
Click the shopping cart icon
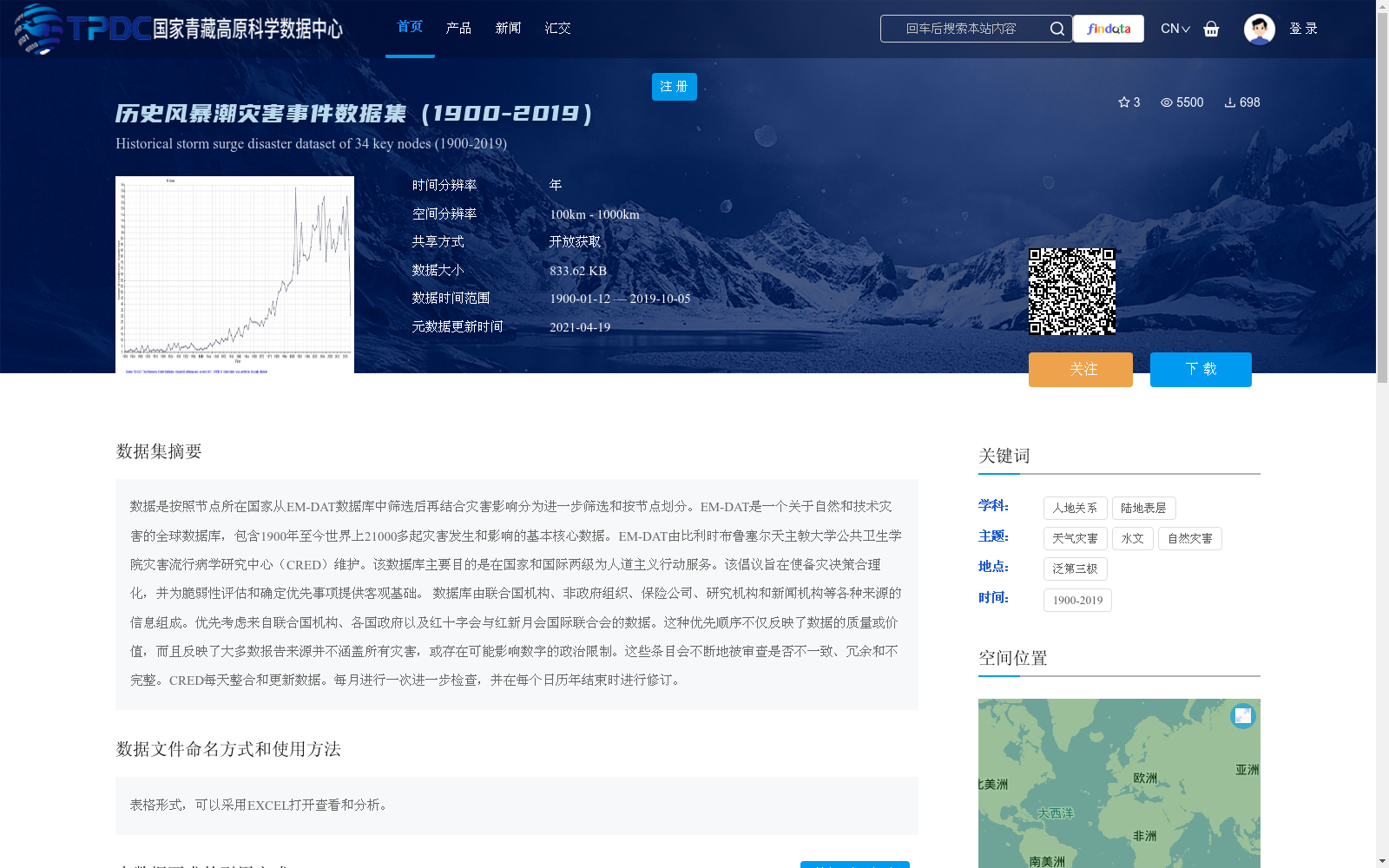click(1211, 29)
